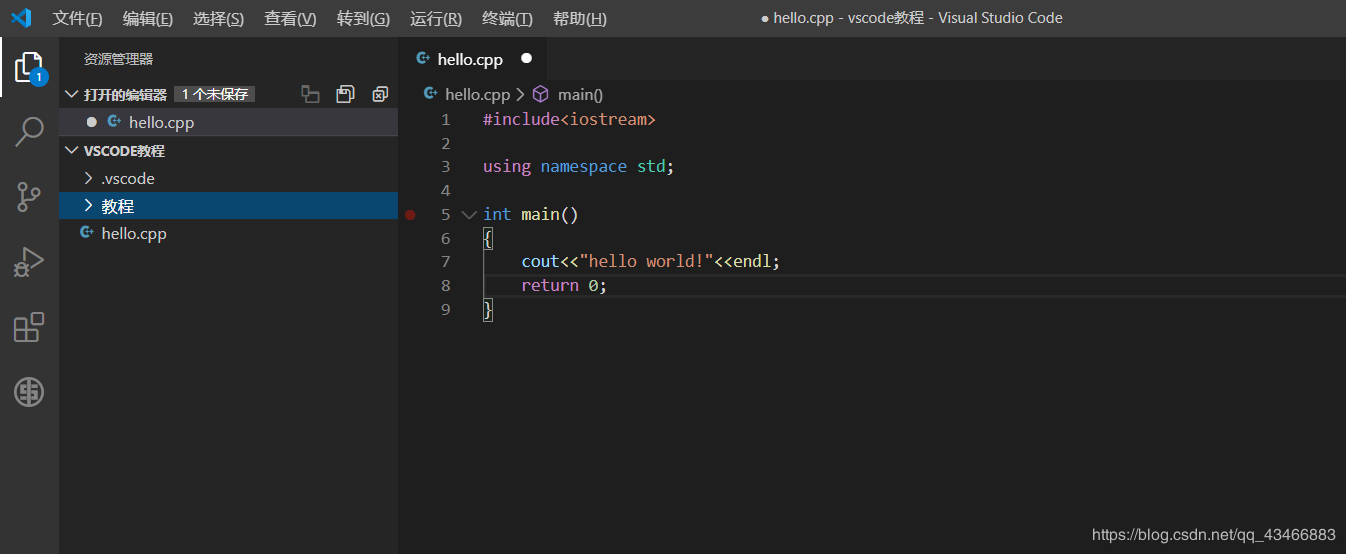Open the Extensions view
The height and width of the screenshot is (554, 1346).
click(x=29, y=327)
